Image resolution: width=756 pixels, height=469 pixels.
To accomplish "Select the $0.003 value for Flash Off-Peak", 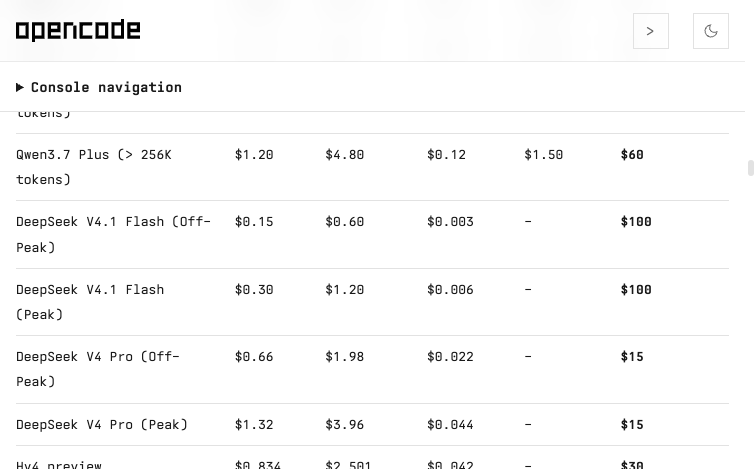I will (x=450, y=222).
